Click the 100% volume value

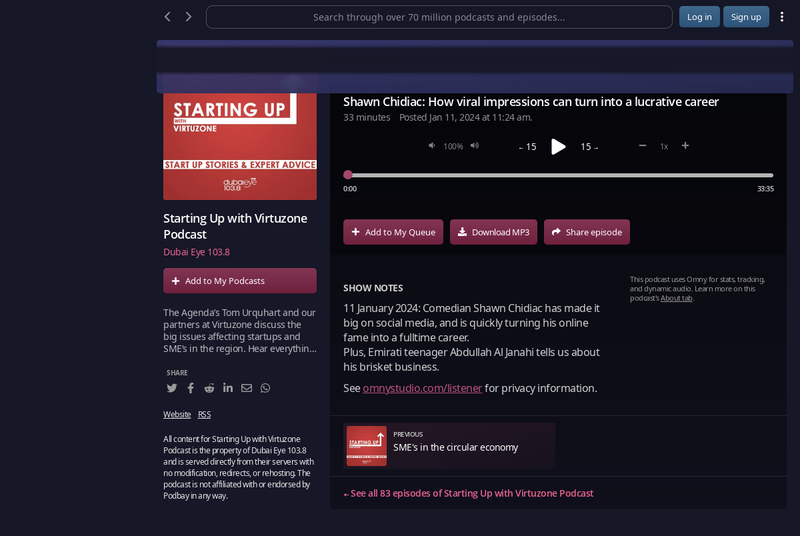coord(453,146)
